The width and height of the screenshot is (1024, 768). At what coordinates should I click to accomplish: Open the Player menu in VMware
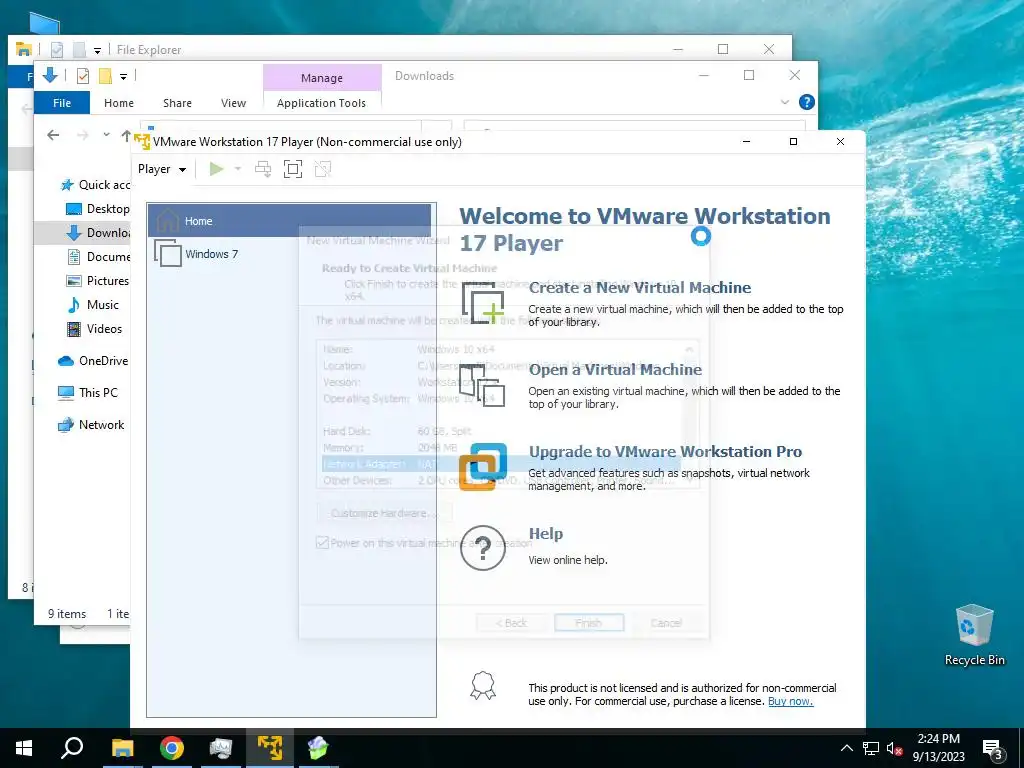click(x=162, y=169)
